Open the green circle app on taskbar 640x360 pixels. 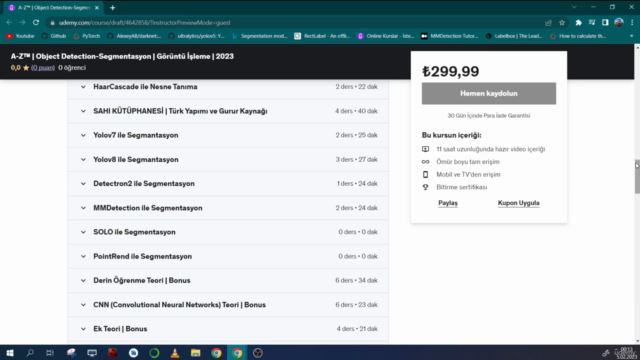click(154, 353)
